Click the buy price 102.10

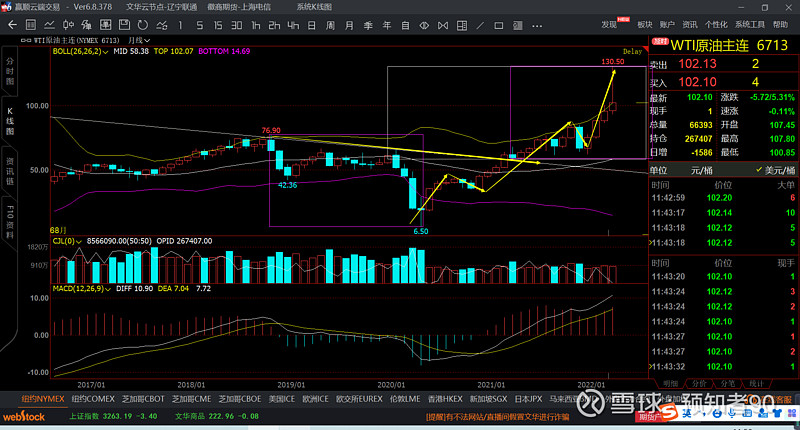pos(697,82)
